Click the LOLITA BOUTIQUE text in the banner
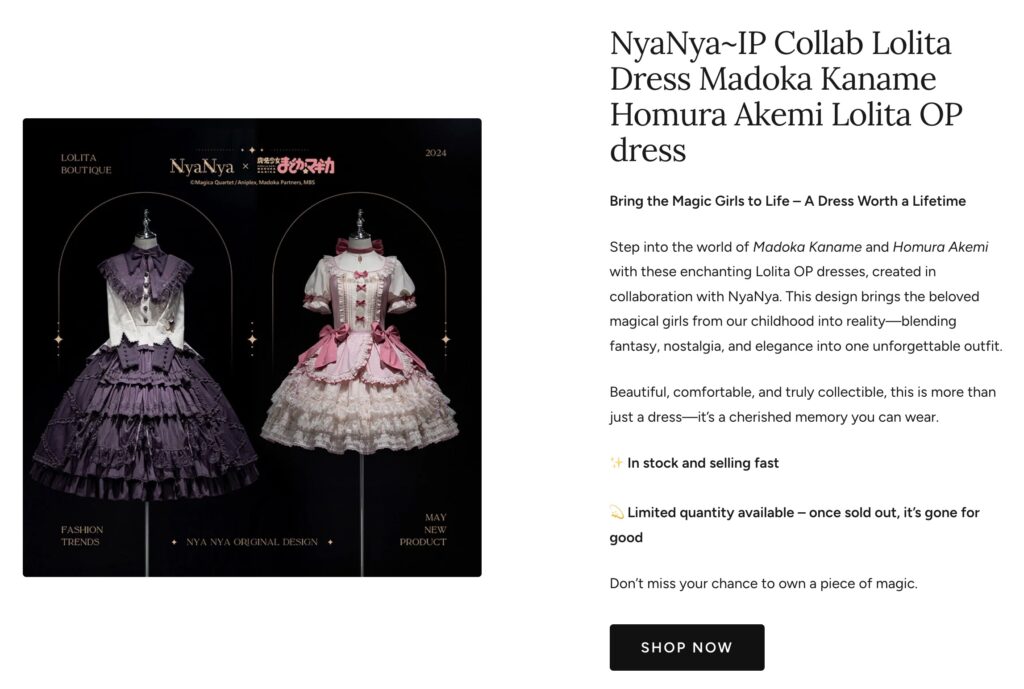The image size is (1024, 689). click(x=86, y=164)
